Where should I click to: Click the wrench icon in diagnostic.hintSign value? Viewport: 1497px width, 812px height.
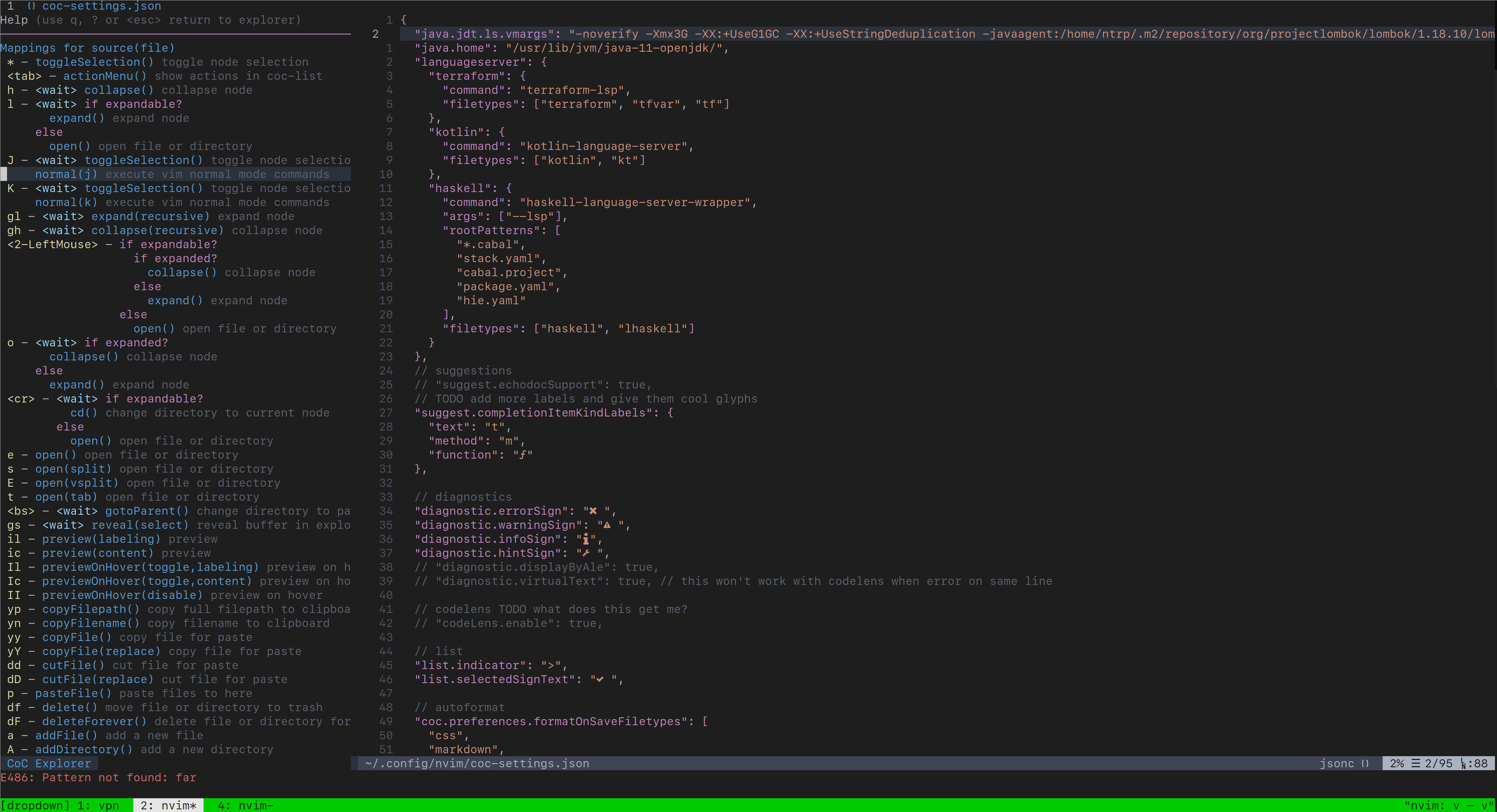point(586,552)
